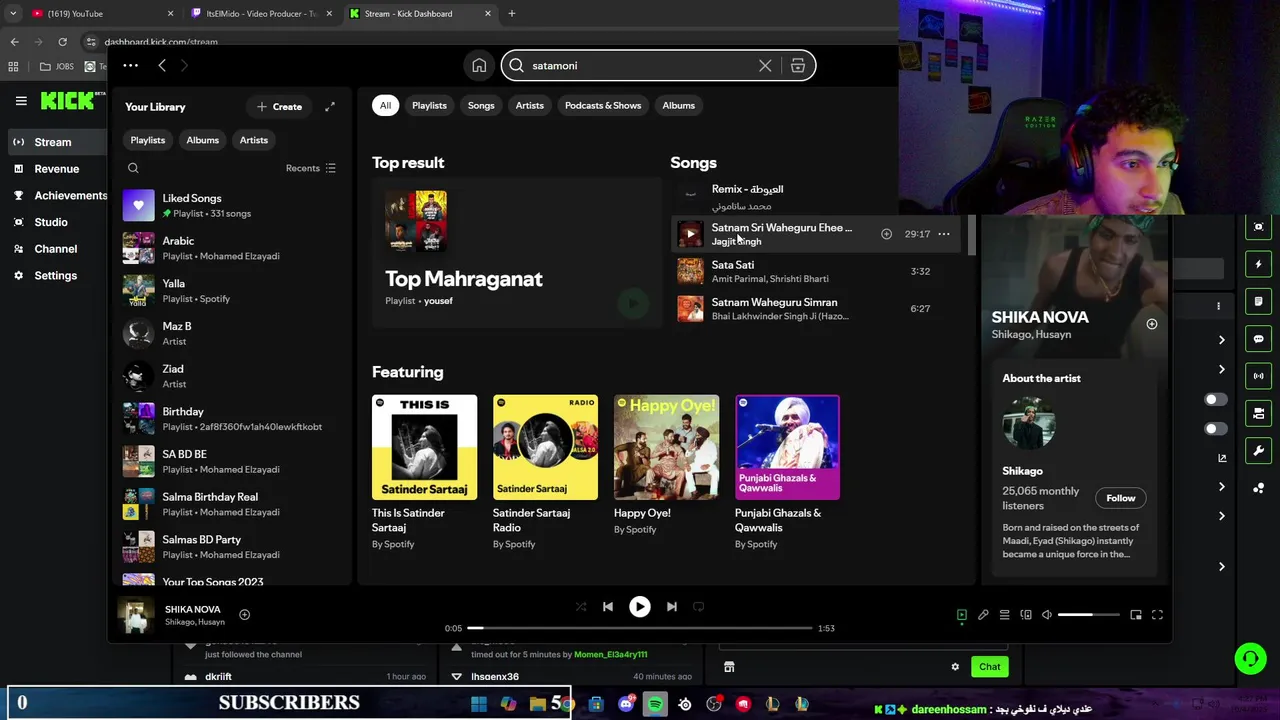
Task: Open the Recents sort dropdown
Action: tap(311, 168)
